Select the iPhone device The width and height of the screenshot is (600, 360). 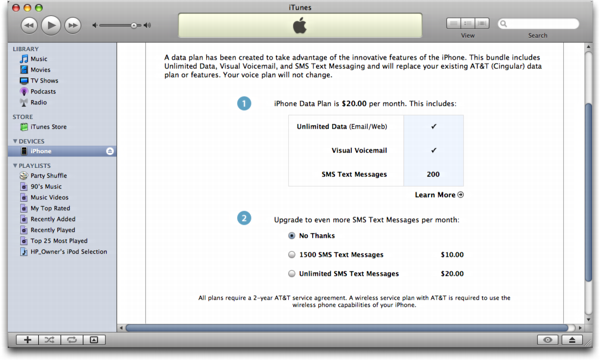pyautogui.click(x=62, y=151)
